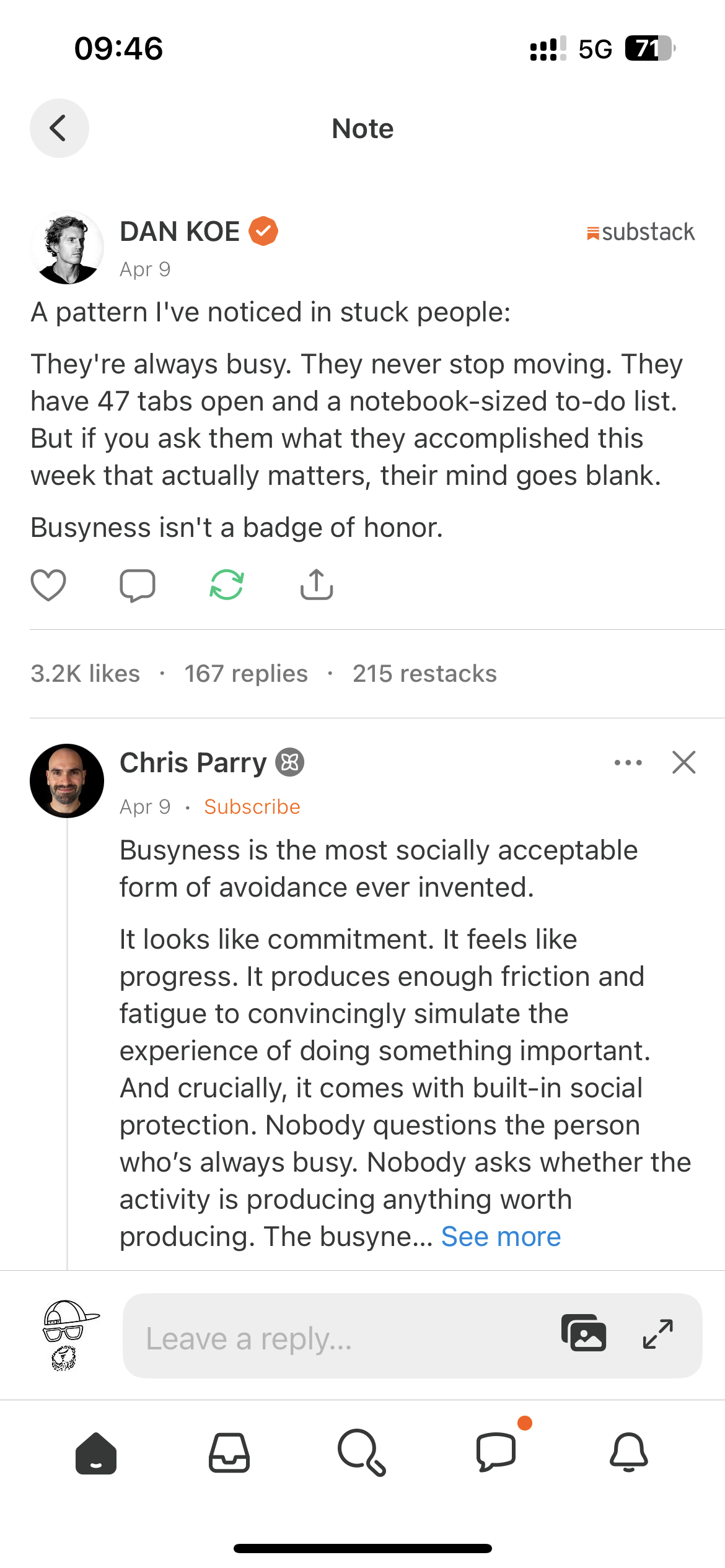This screenshot has height=1568, width=725.
Task: View the 215 restacks list
Action: (x=424, y=674)
